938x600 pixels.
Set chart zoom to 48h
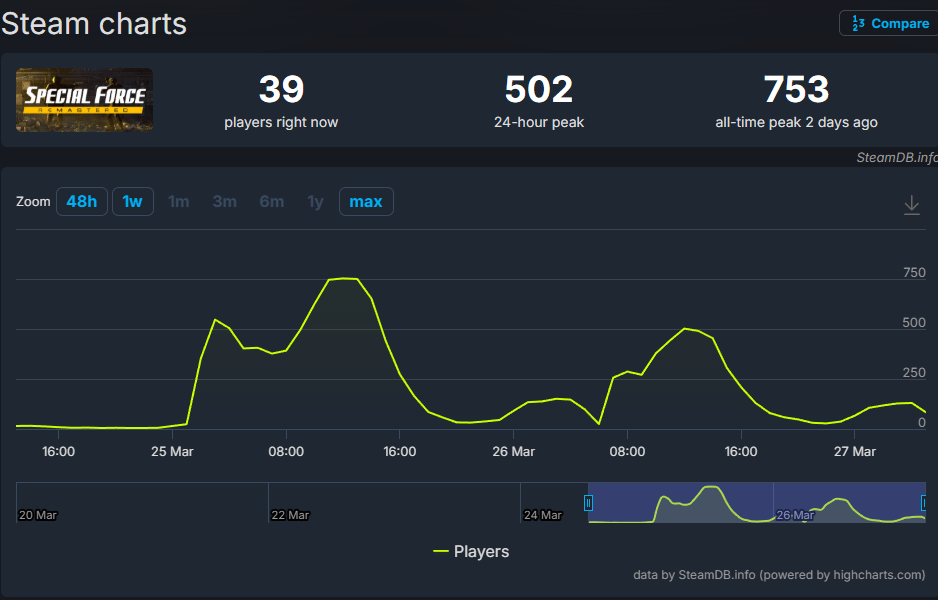point(82,202)
